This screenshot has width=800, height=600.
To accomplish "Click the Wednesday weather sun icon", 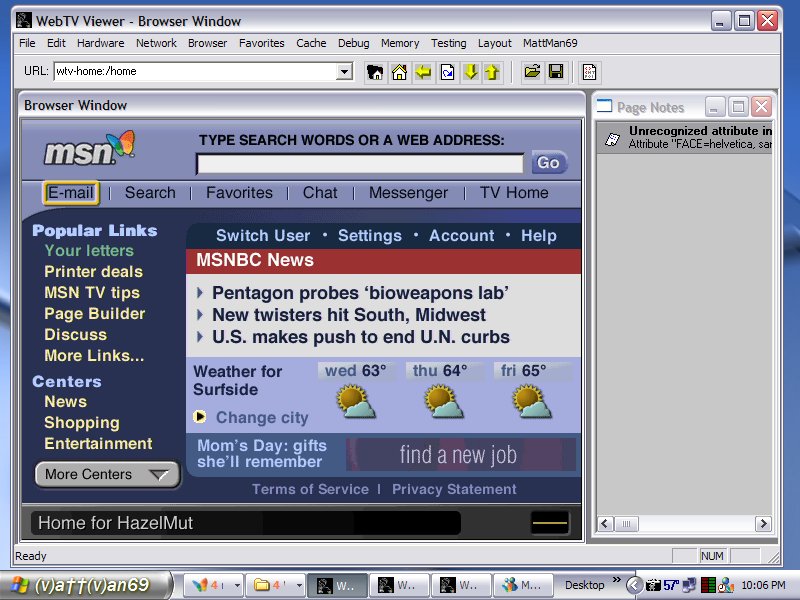I will (356, 402).
